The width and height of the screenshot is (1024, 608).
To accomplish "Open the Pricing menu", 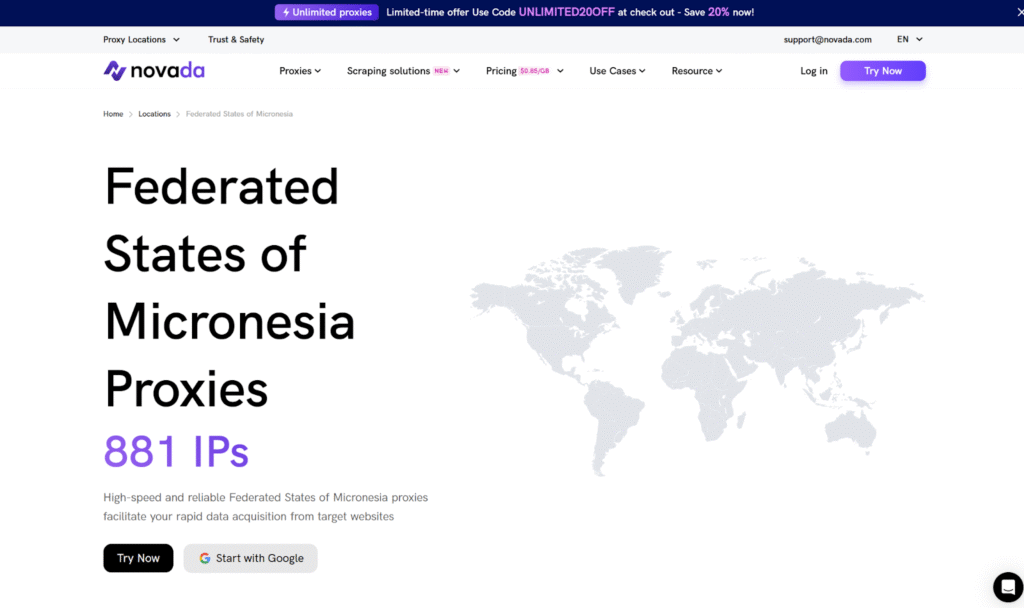I will pyautogui.click(x=502, y=71).
